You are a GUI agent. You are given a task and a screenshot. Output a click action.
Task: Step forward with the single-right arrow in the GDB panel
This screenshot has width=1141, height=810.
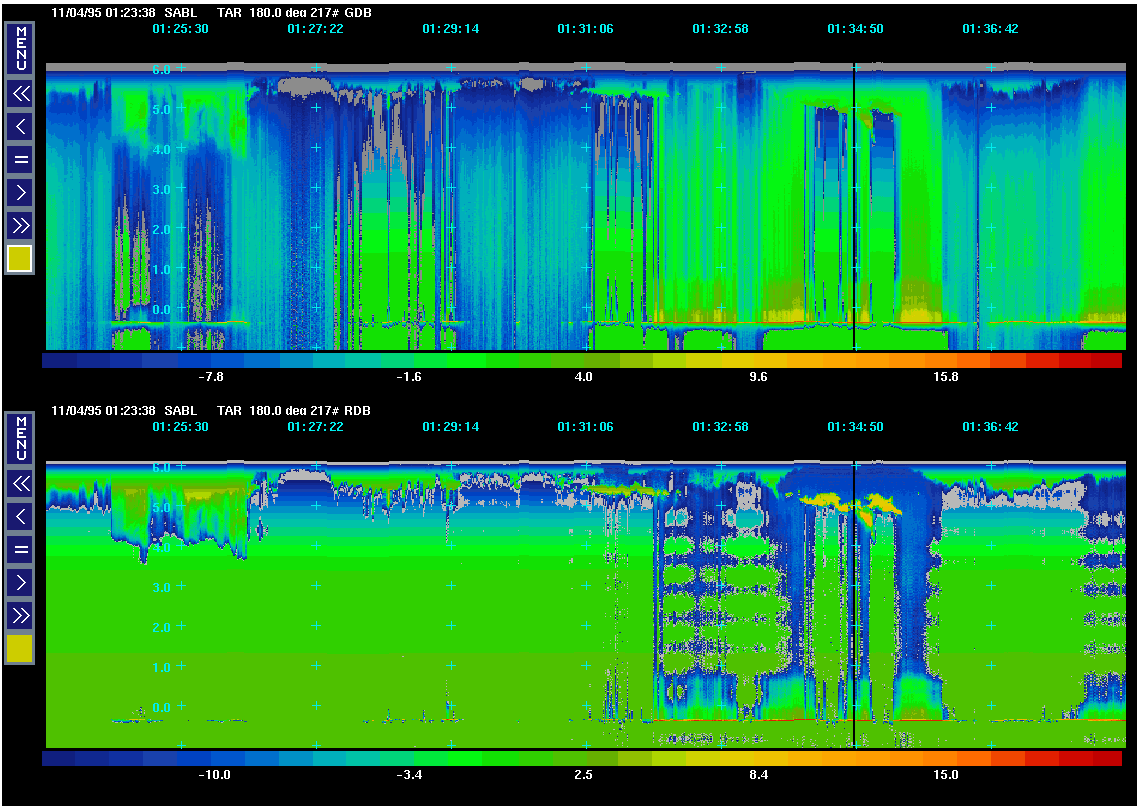[x=20, y=191]
